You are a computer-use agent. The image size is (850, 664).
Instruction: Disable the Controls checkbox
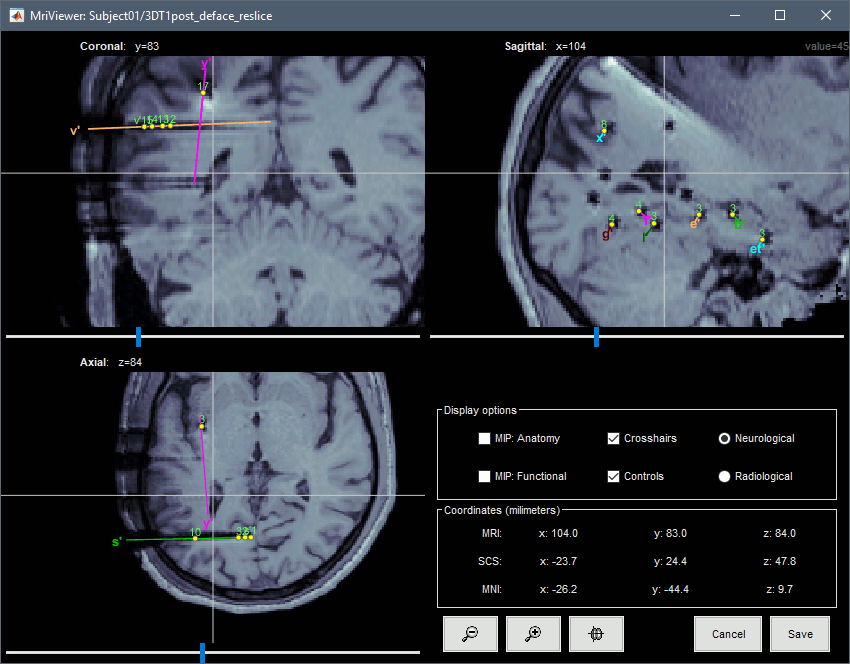pyautogui.click(x=614, y=476)
